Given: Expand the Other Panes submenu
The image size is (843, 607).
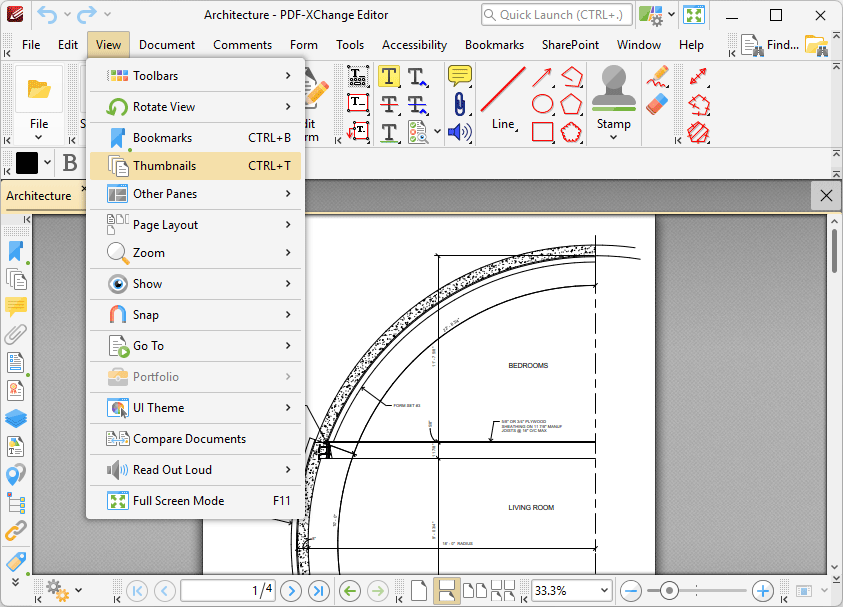Looking at the screenshot, I should (x=195, y=194).
